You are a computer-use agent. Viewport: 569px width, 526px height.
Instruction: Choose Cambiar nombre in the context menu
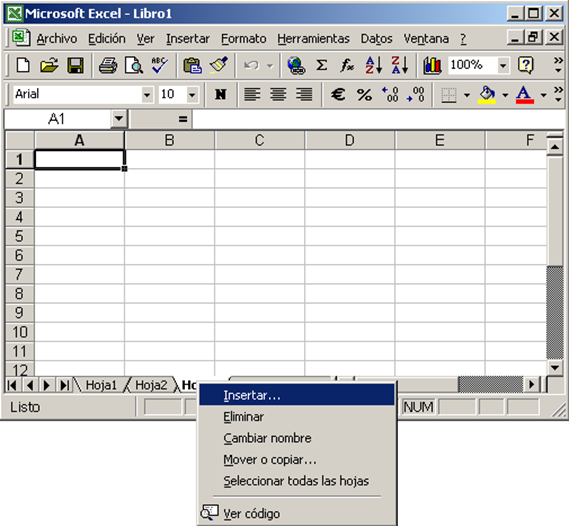[296, 438]
